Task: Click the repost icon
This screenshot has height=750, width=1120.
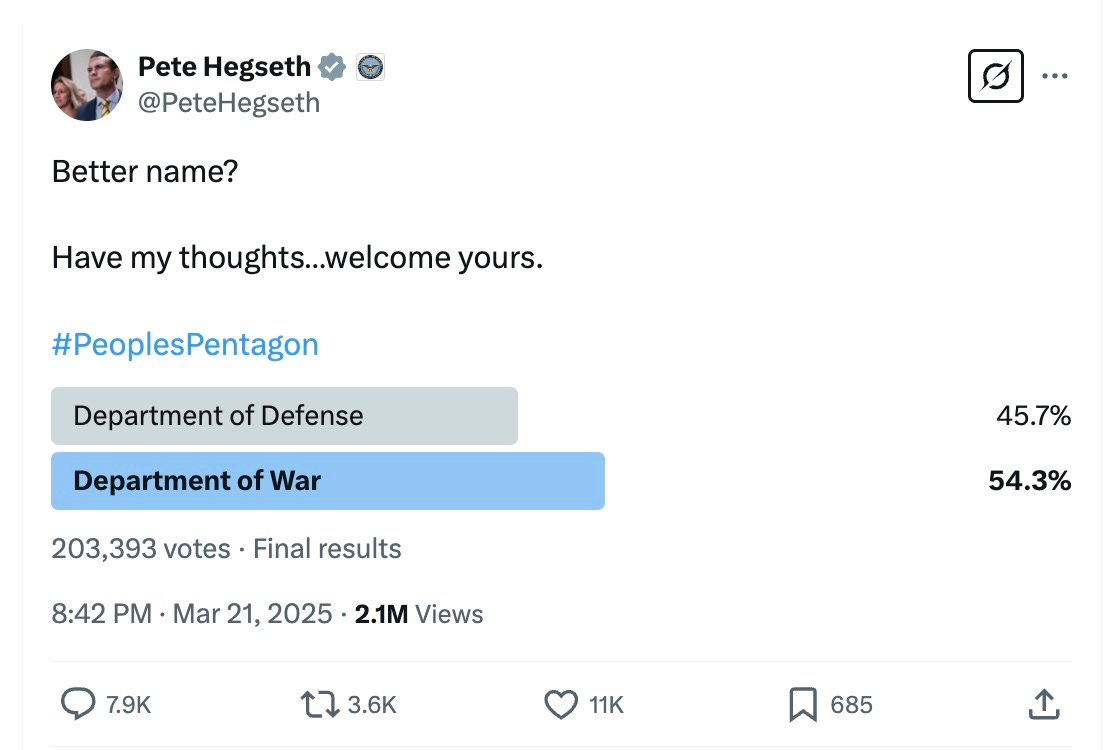Action: pos(322,704)
